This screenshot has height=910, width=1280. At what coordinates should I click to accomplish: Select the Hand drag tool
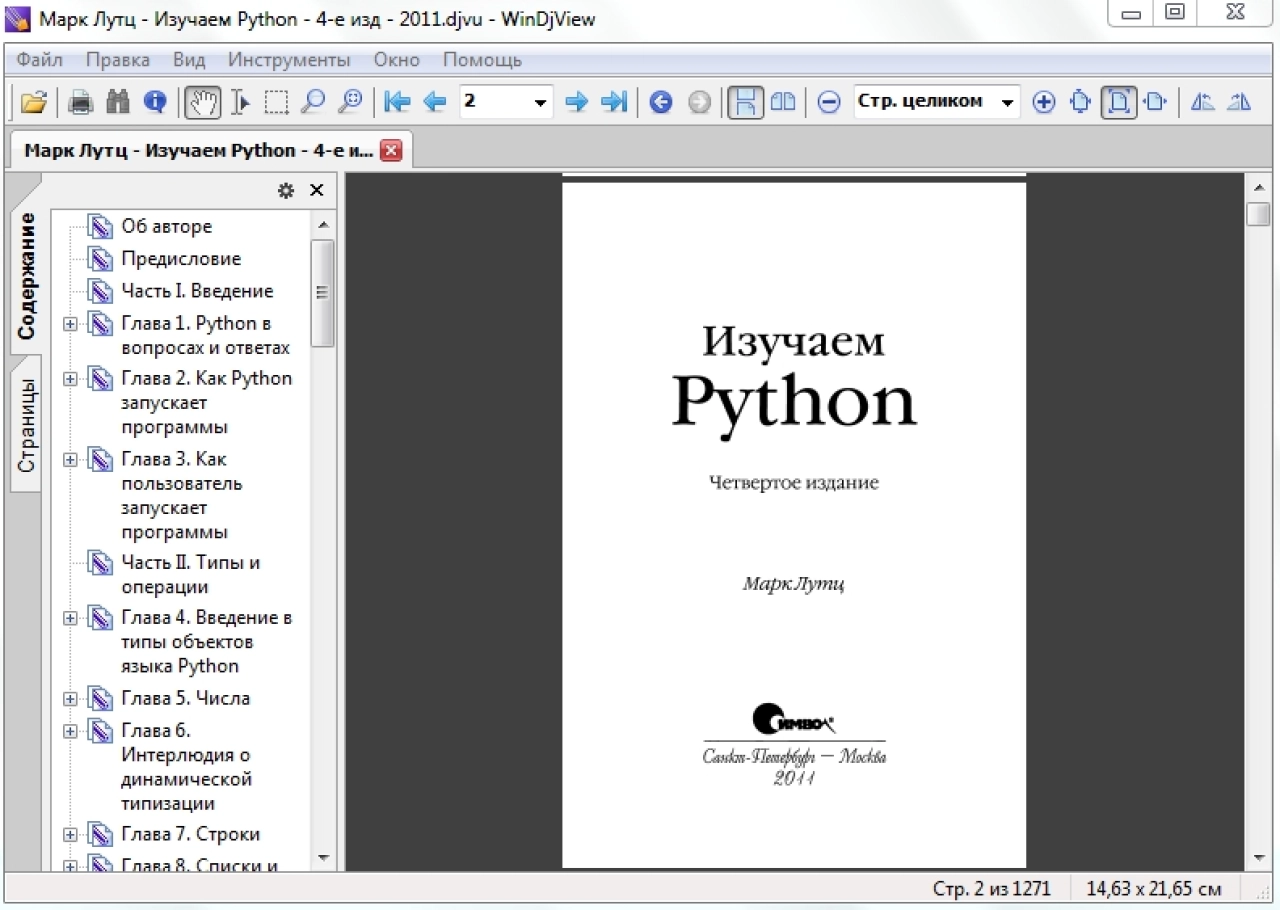204,101
